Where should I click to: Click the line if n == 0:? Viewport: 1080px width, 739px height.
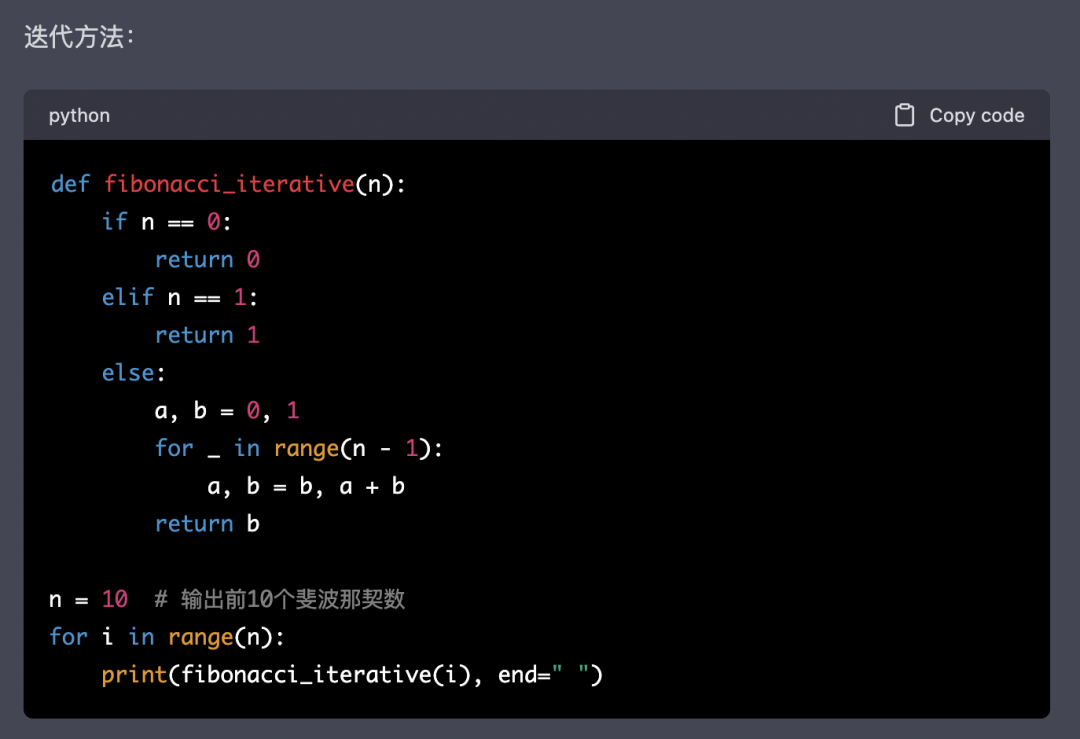[167, 222]
